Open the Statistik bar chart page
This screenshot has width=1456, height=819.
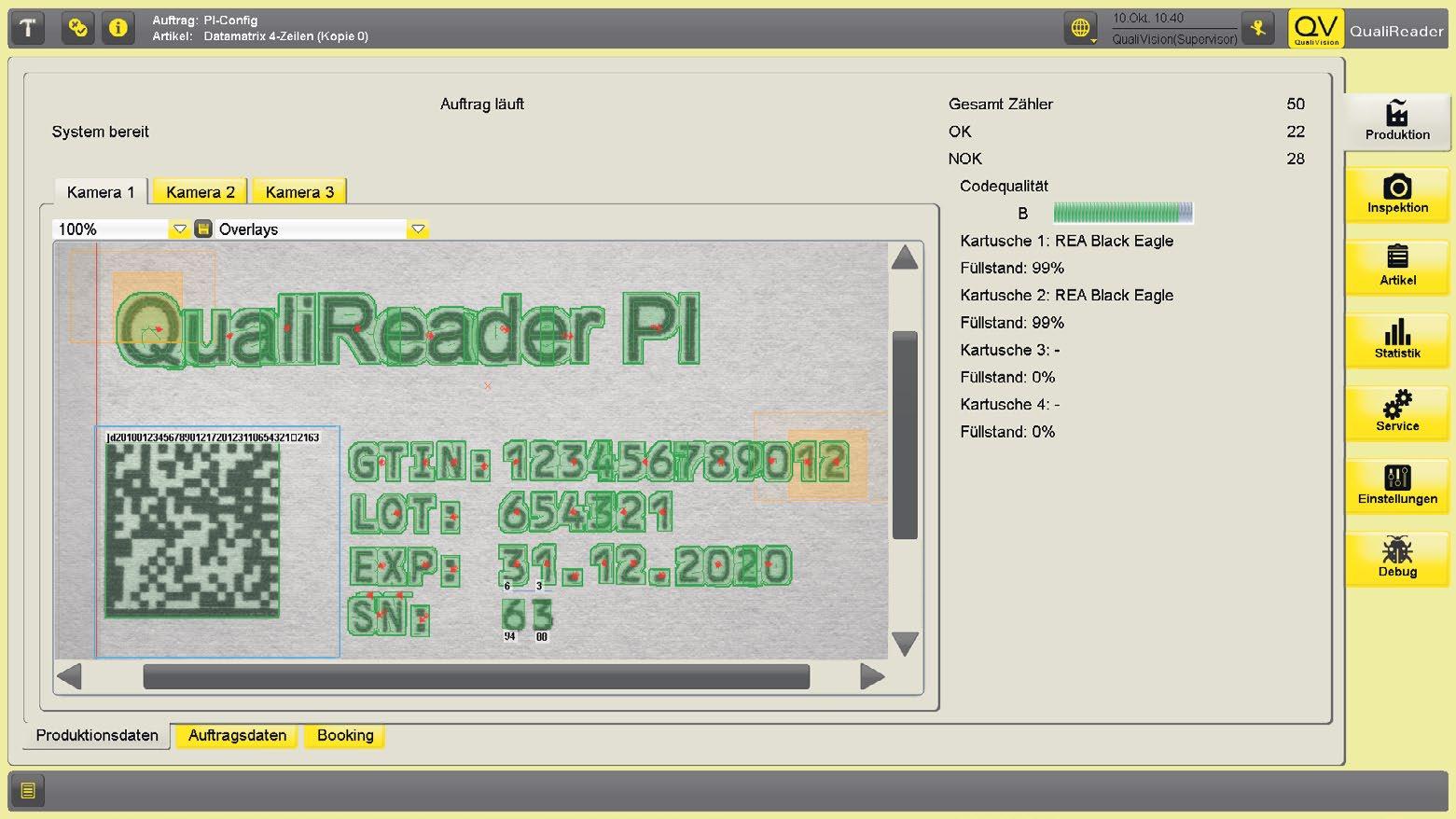pos(1397,340)
